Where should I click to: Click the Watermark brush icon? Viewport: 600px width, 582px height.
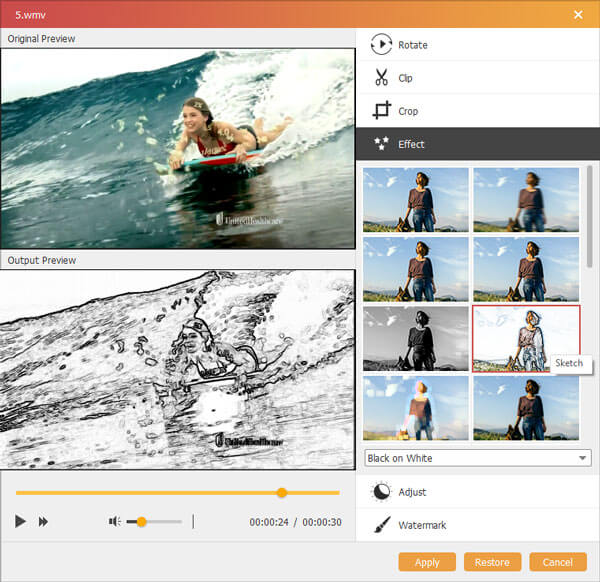(x=381, y=525)
